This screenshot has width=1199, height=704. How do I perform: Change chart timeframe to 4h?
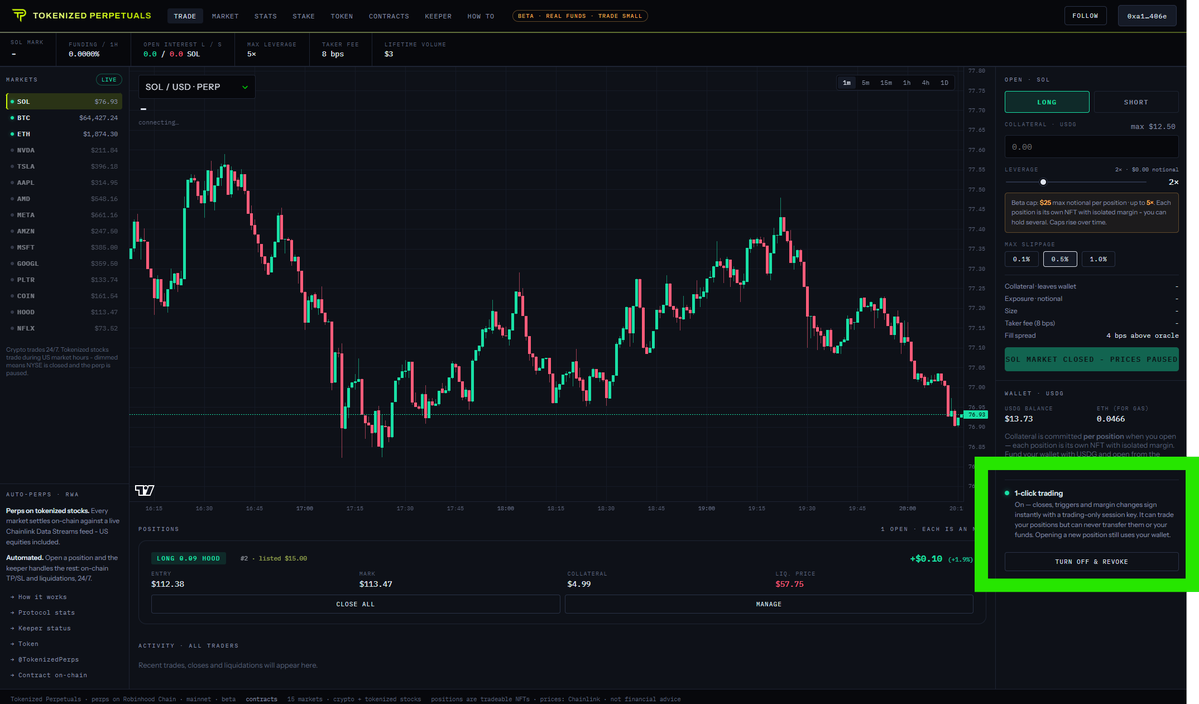point(925,83)
